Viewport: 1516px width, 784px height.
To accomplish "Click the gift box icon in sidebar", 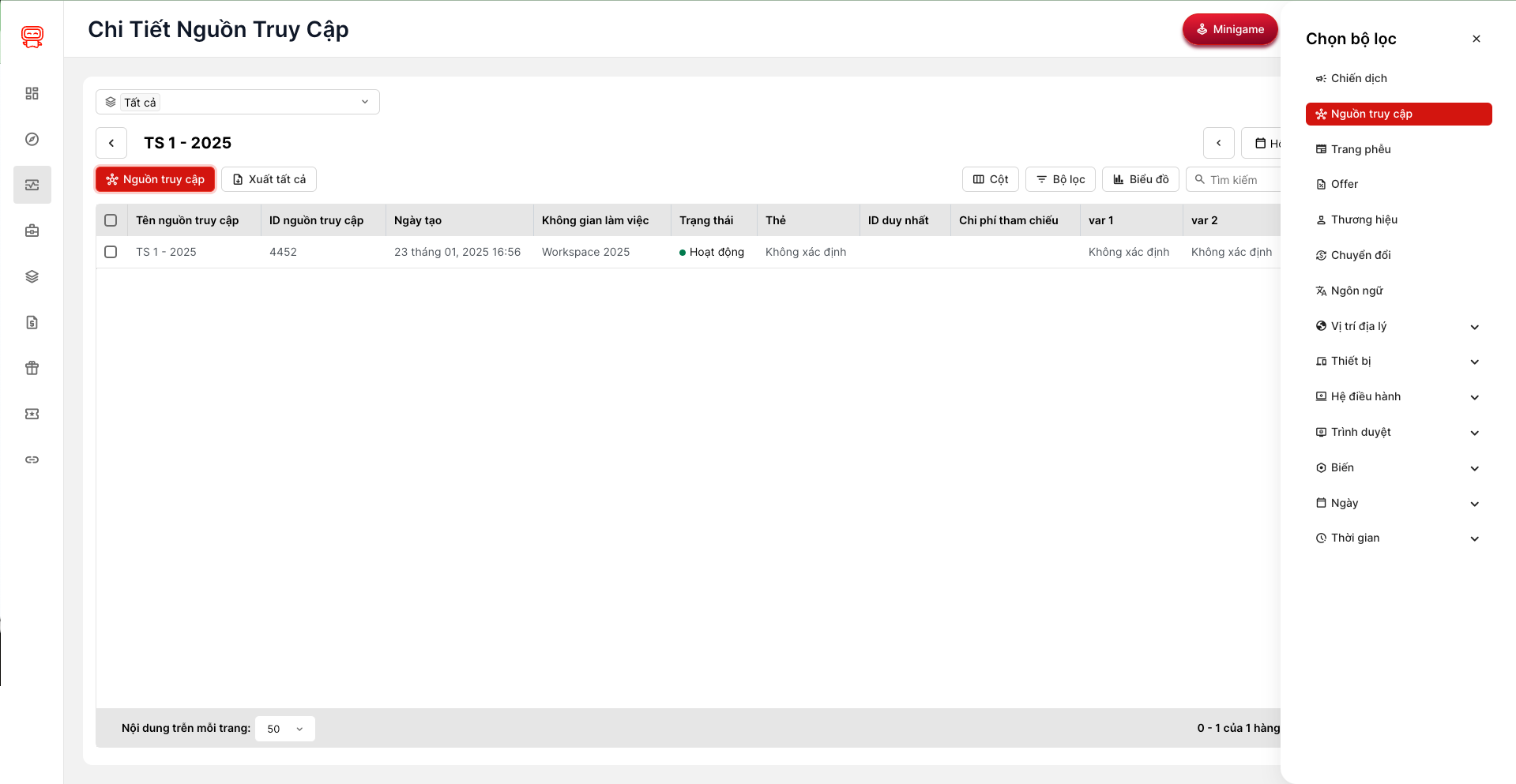I will click(x=32, y=368).
